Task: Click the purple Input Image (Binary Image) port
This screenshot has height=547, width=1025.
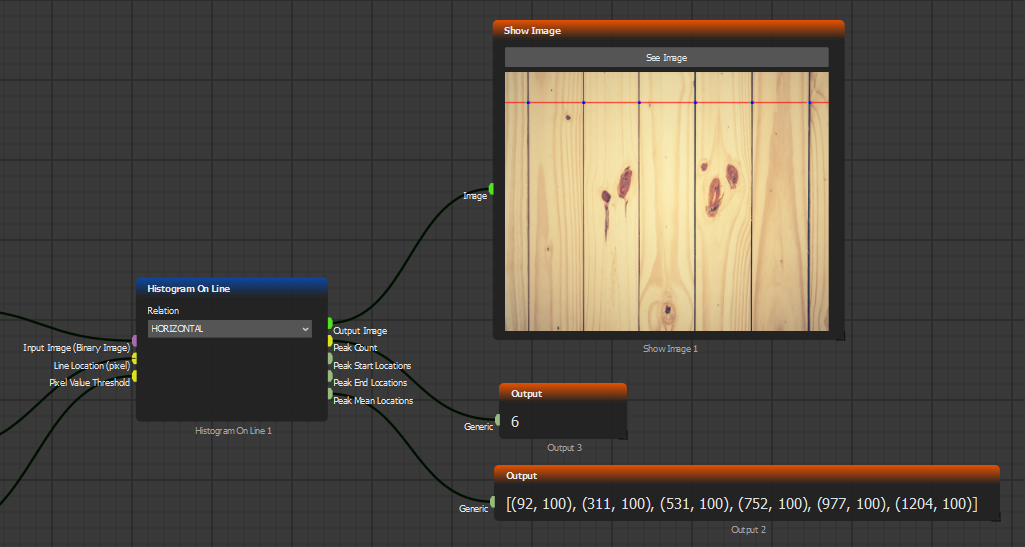Action: [x=135, y=342]
